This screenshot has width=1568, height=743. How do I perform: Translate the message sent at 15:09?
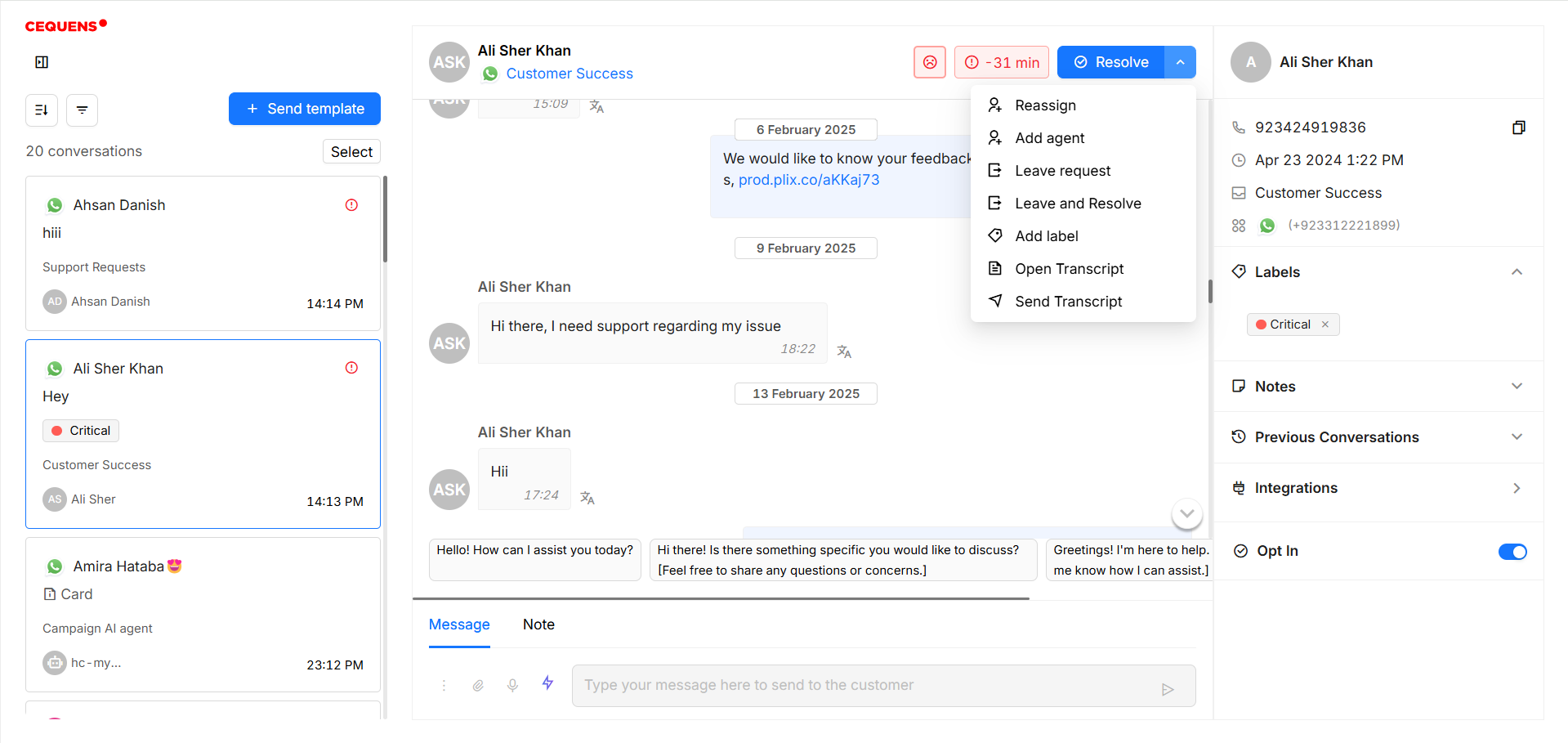pyautogui.click(x=596, y=106)
